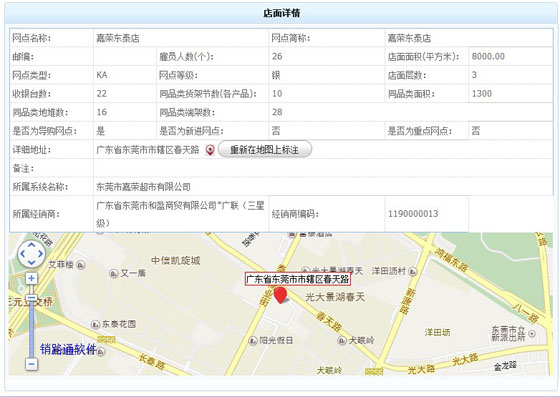Click 阳光假日 place icon on map
Screen dimensions: 560x397
253,341
